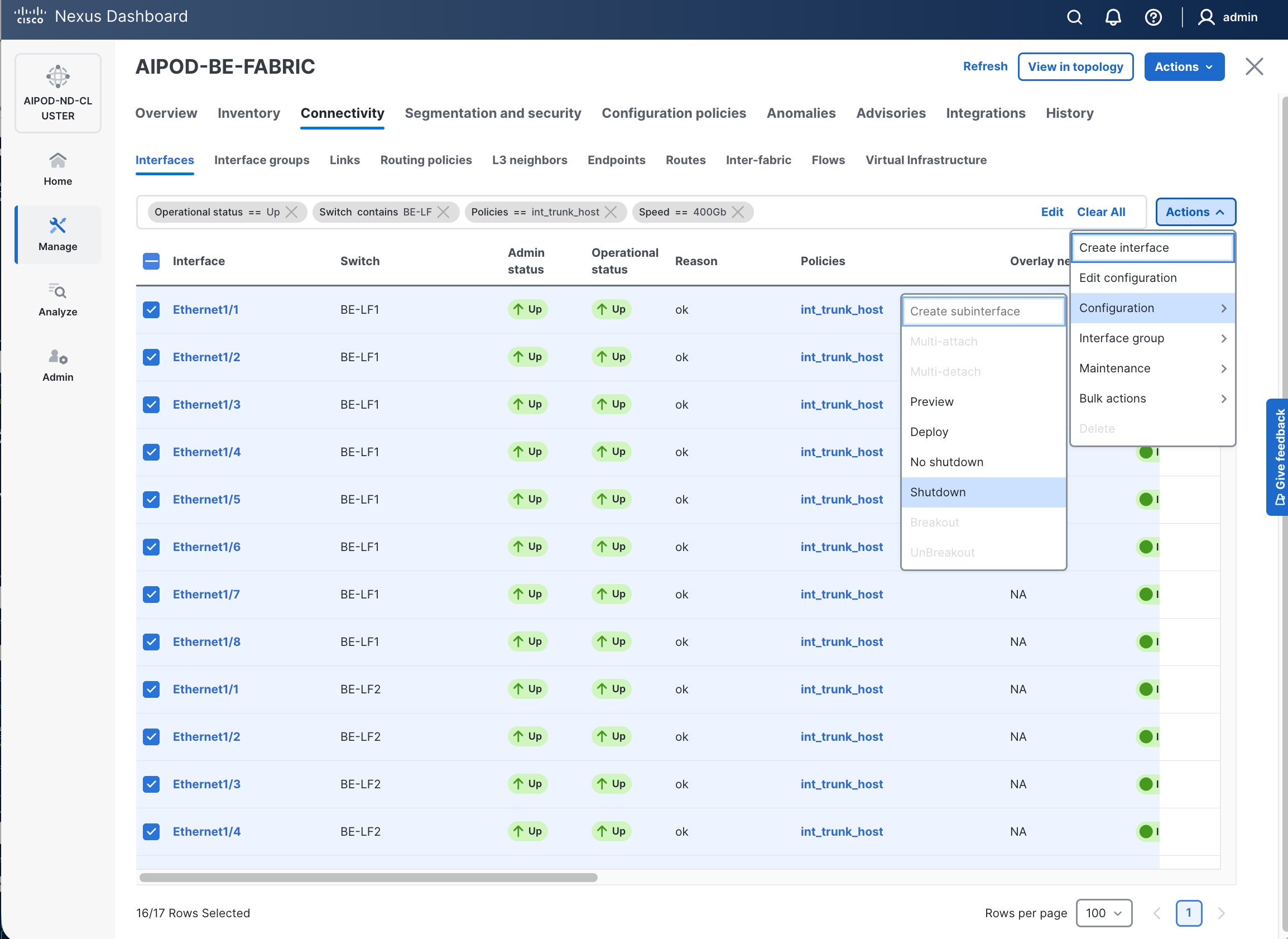The image size is (1288, 939).
Task: Uncheck the Ethernet1/5 row checkbox
Action: point(151,500)
